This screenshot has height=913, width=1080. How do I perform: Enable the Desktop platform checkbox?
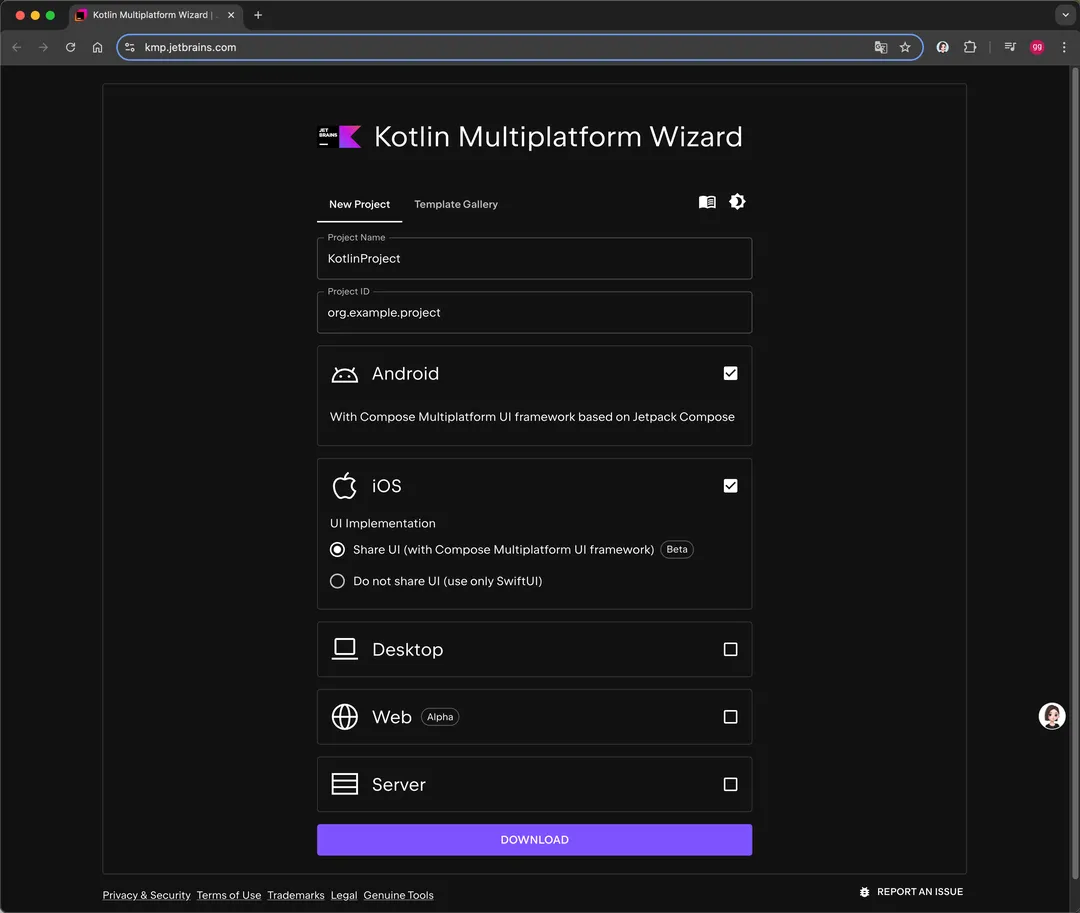[x=730, y=649]
